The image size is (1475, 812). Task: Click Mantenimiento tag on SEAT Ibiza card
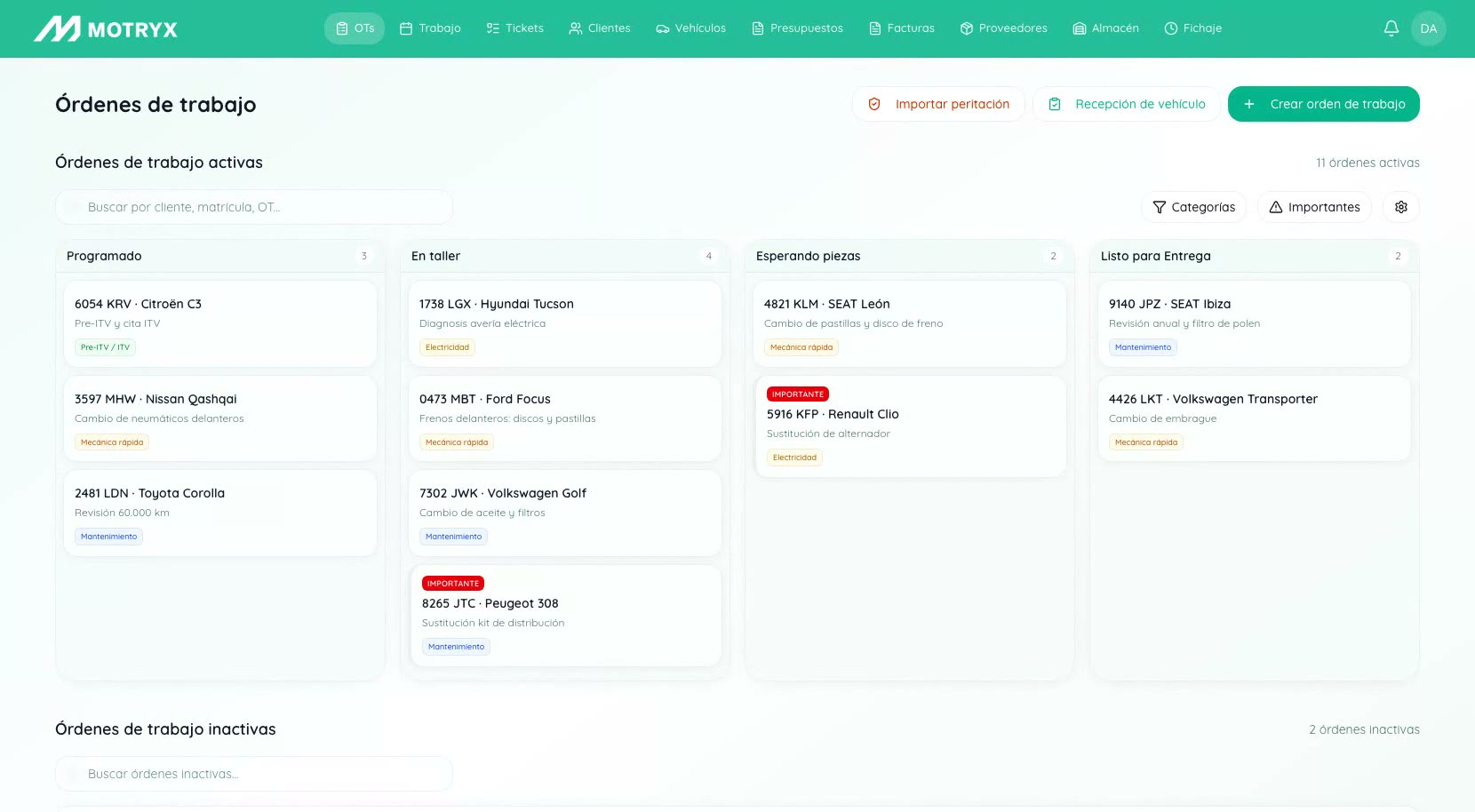point(1143,347)
